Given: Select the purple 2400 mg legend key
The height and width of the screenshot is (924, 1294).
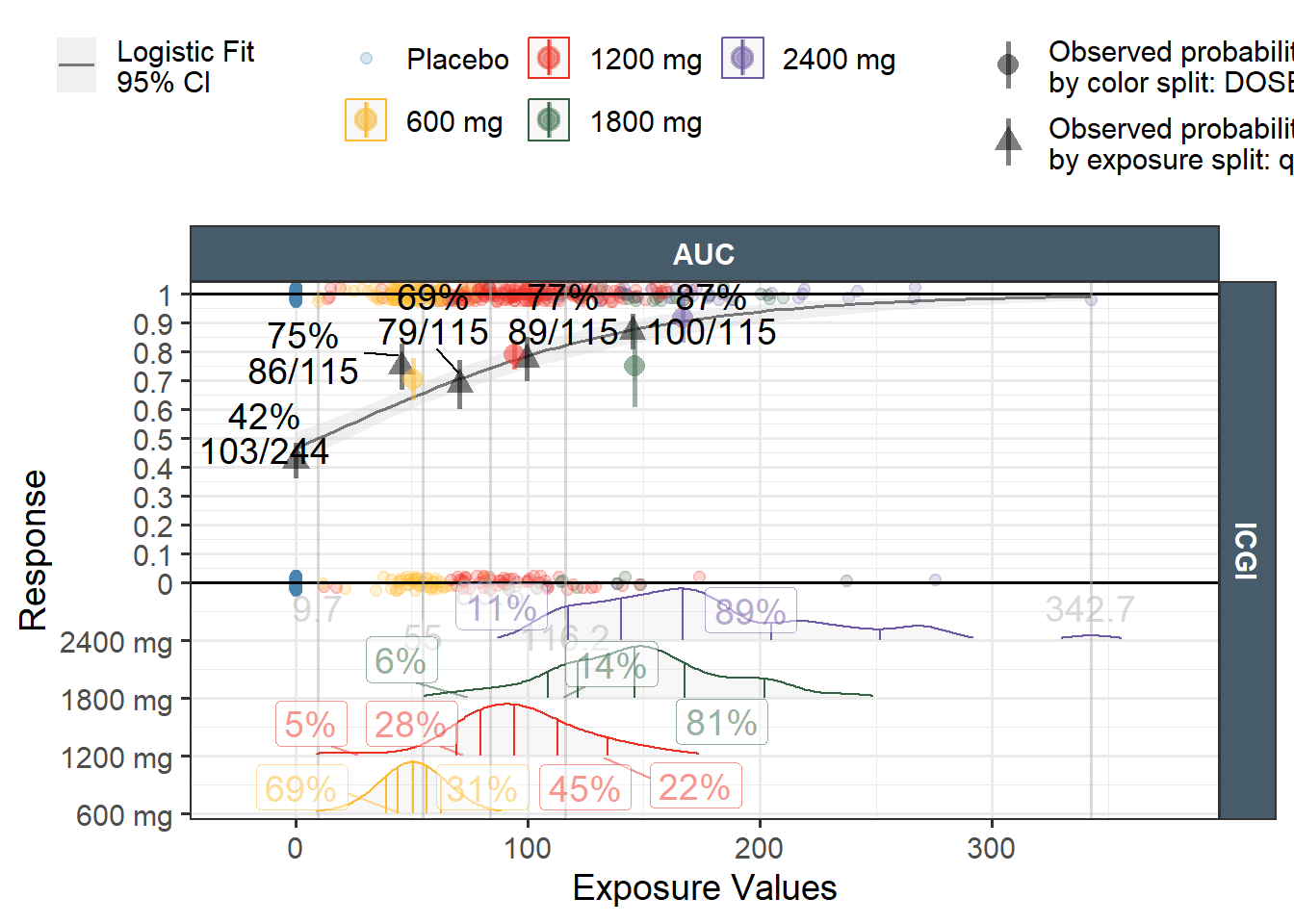Looking at the screenshot, I should 742,59.
